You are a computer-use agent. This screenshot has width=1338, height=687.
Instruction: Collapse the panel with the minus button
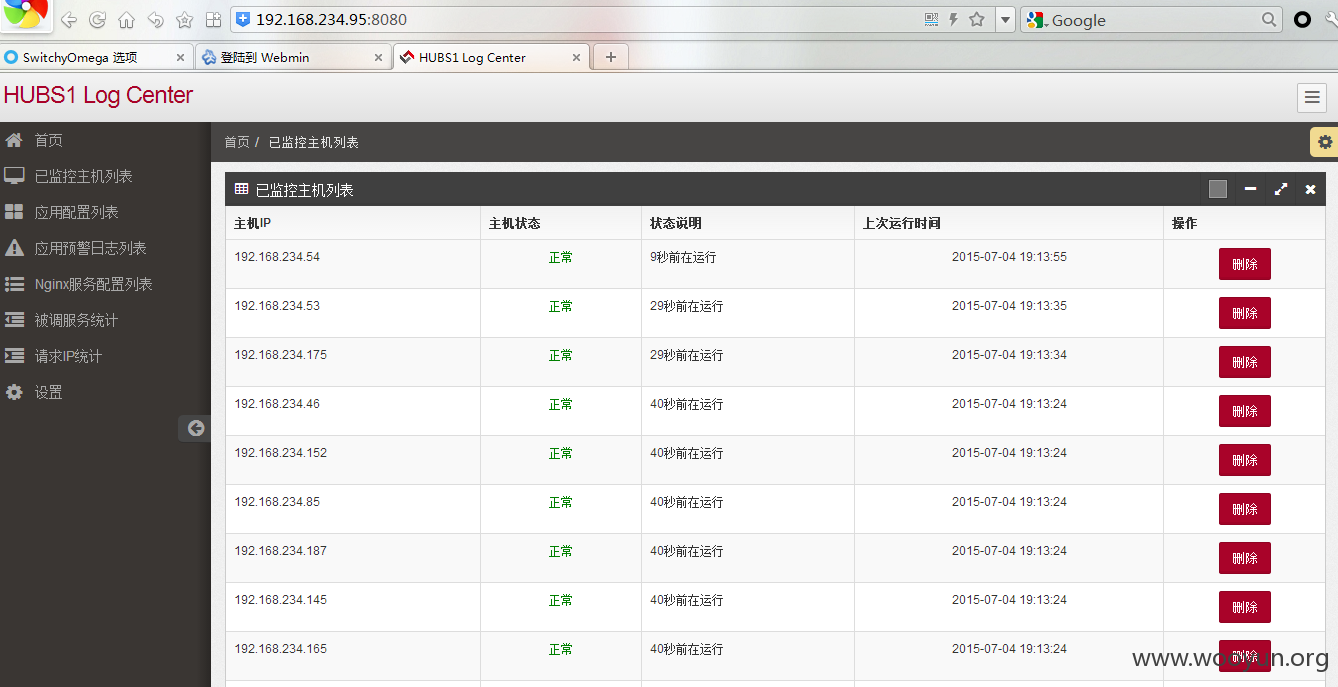pos(1250,189)
